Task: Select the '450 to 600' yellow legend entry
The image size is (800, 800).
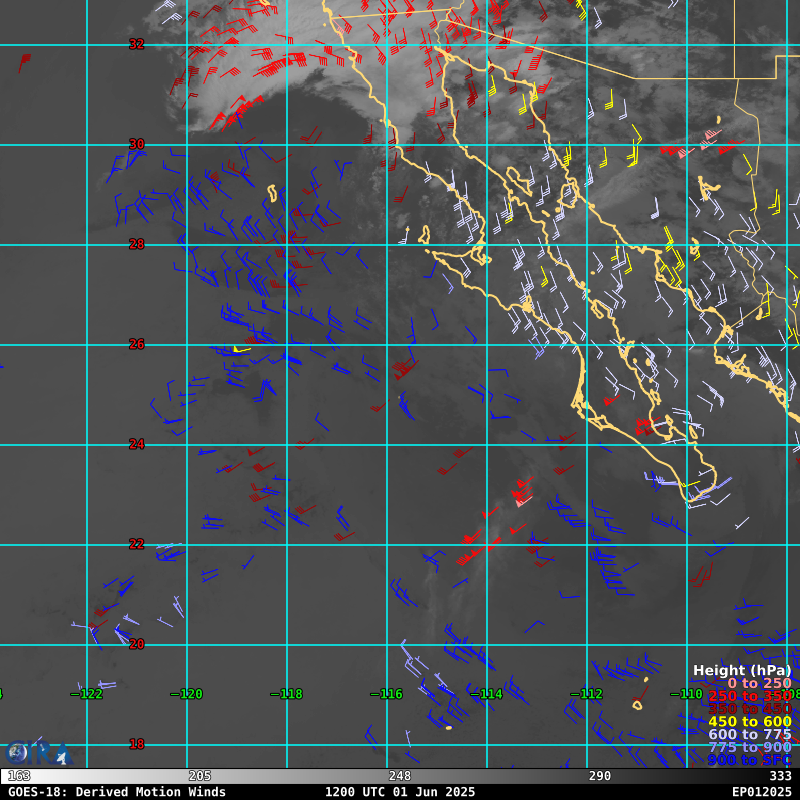Action: pos(749,721)
